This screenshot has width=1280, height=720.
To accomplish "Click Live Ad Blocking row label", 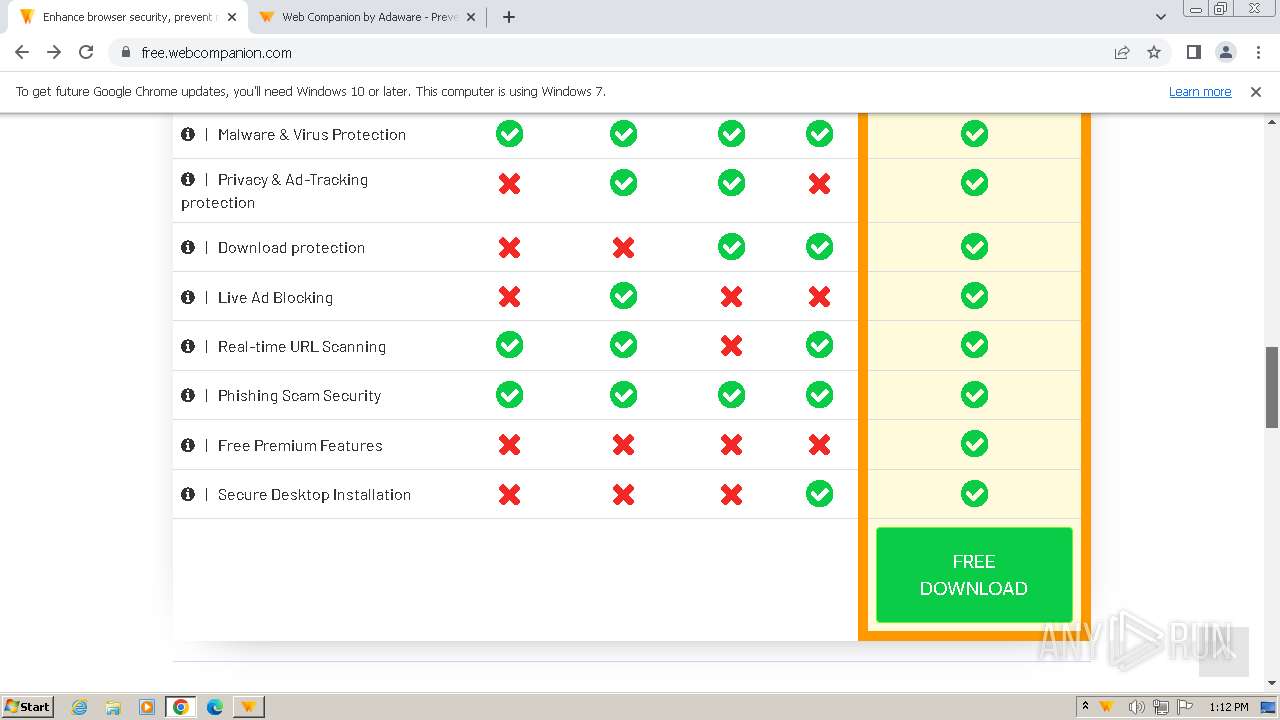I will pyautogui.click(x=275, y=297).
